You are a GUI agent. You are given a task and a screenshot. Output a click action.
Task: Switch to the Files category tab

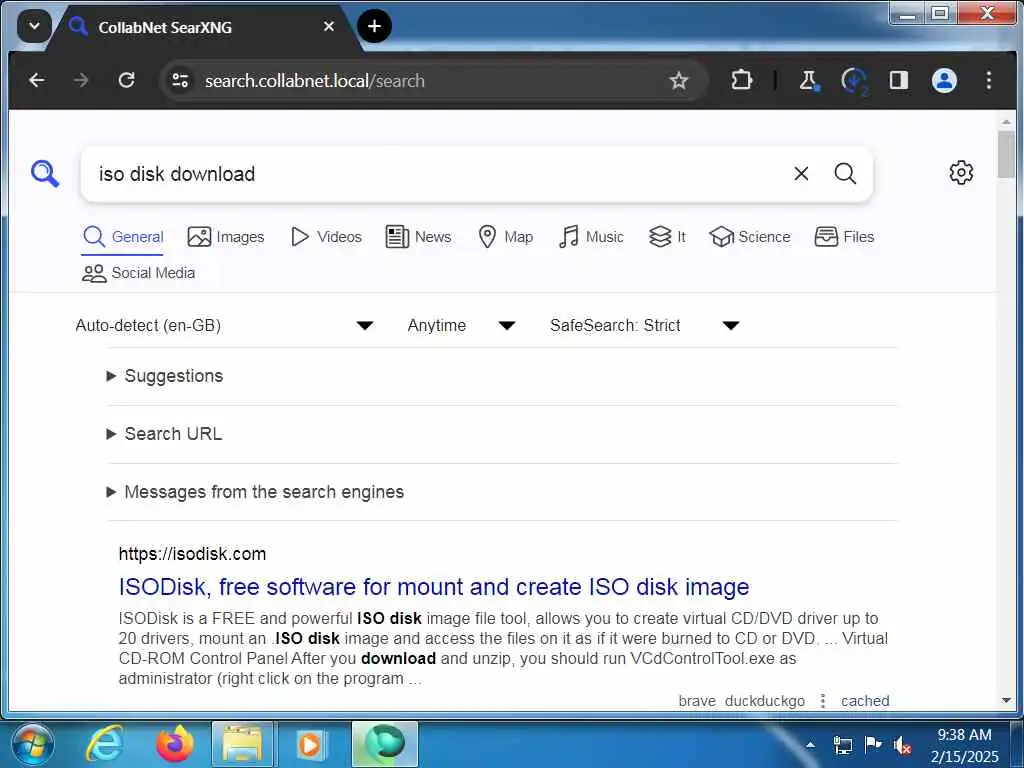844,236
